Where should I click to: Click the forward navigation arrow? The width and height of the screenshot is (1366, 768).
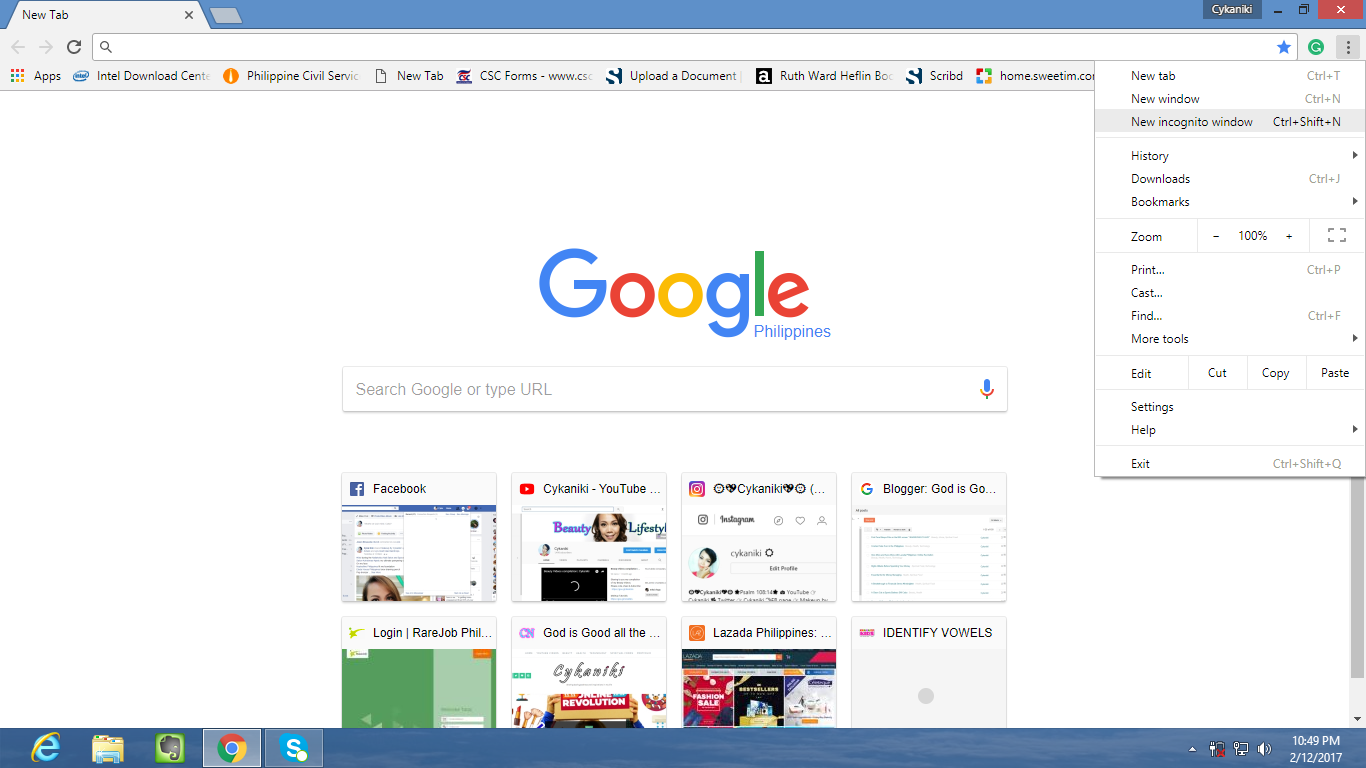click(46, 47)
